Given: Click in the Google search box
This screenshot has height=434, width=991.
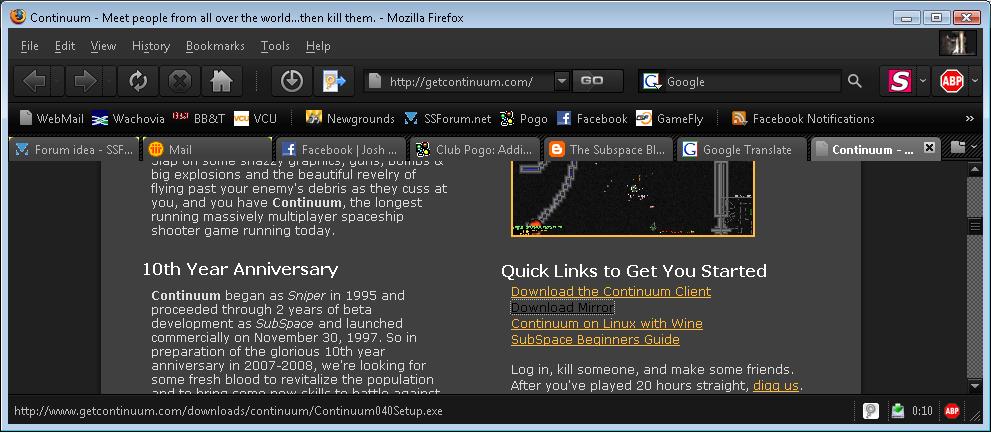Looking at the screenshot, I should [752, 81].
